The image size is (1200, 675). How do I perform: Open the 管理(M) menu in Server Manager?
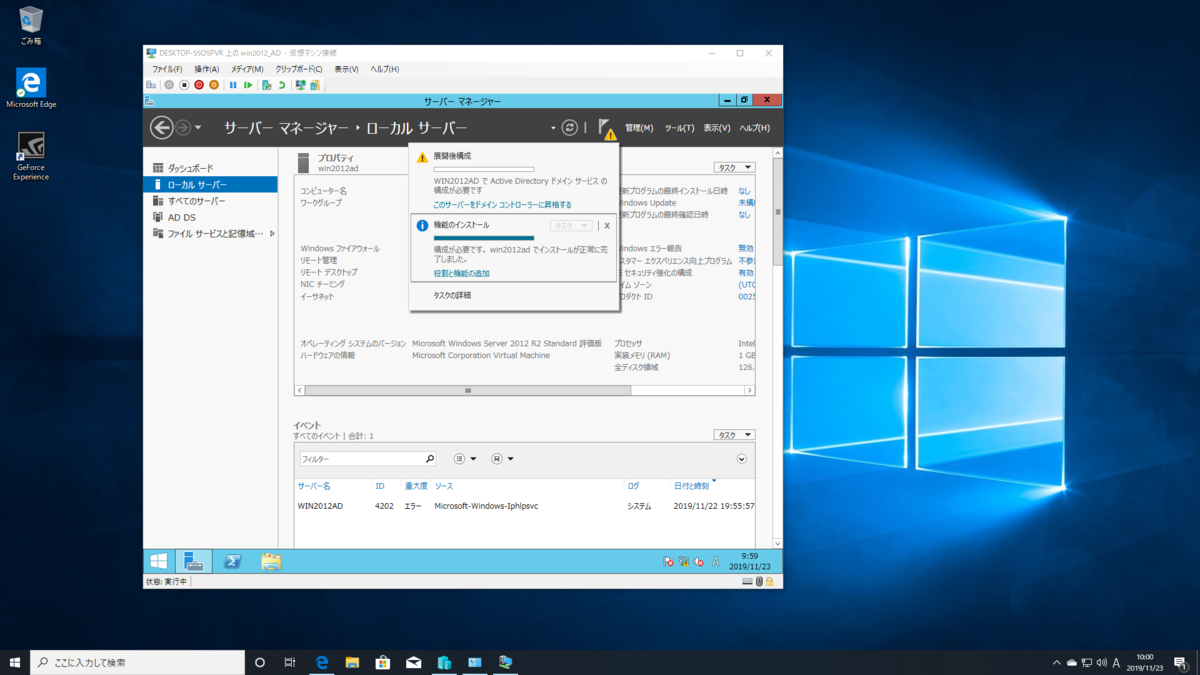coord(639,128)
